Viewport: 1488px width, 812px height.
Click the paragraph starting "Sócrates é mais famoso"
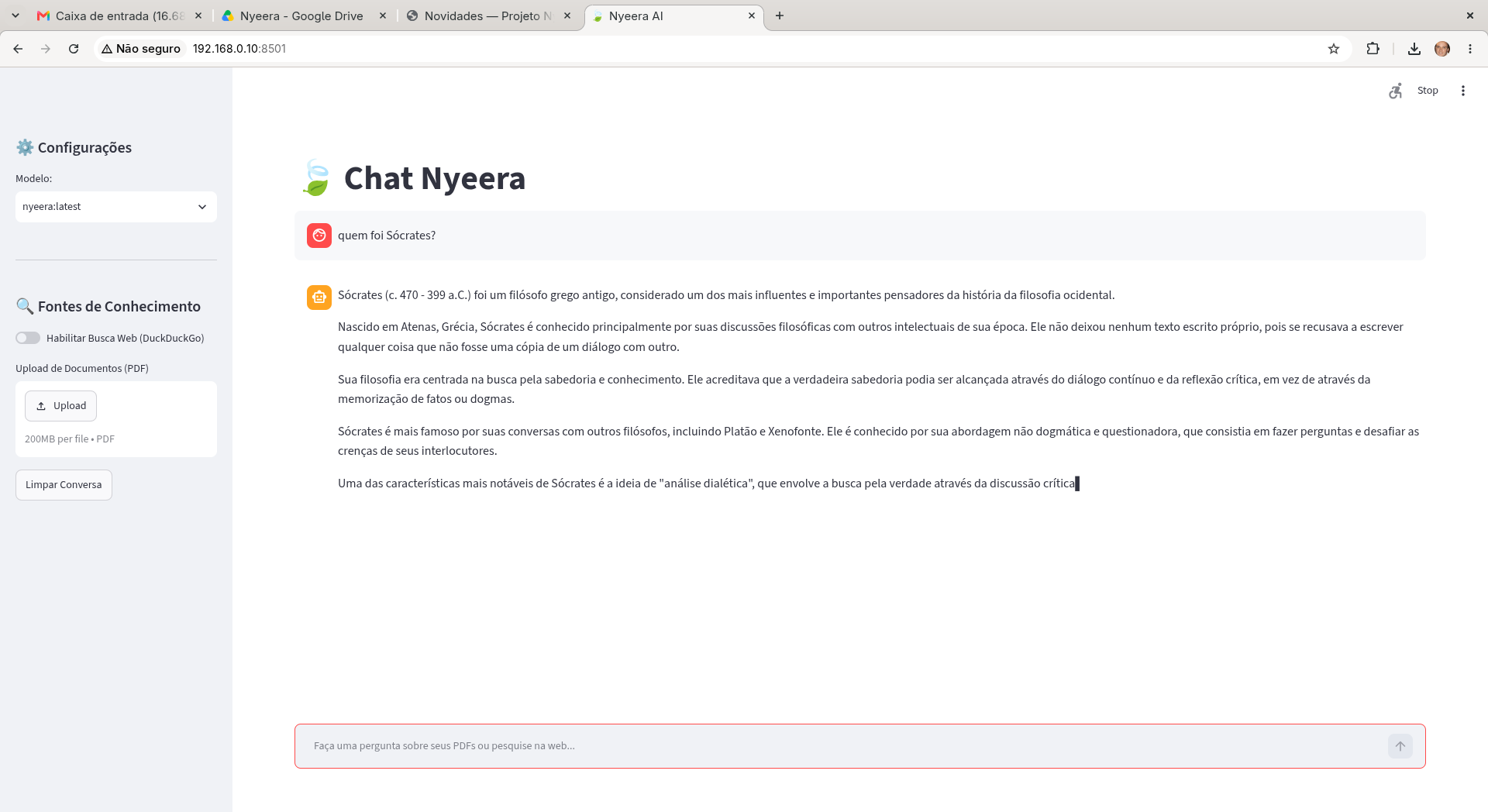click(x=878, y=441)
